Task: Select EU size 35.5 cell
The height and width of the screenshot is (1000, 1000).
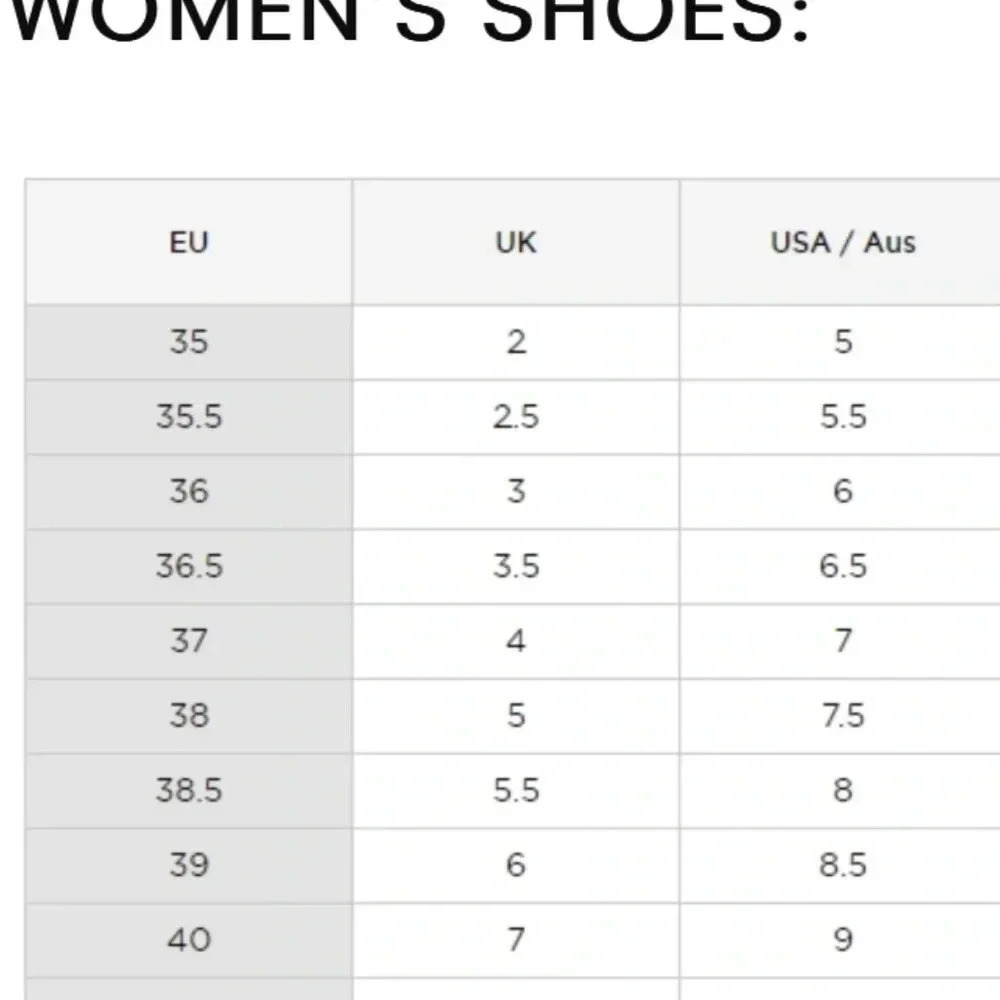Action: click(189, 417)
